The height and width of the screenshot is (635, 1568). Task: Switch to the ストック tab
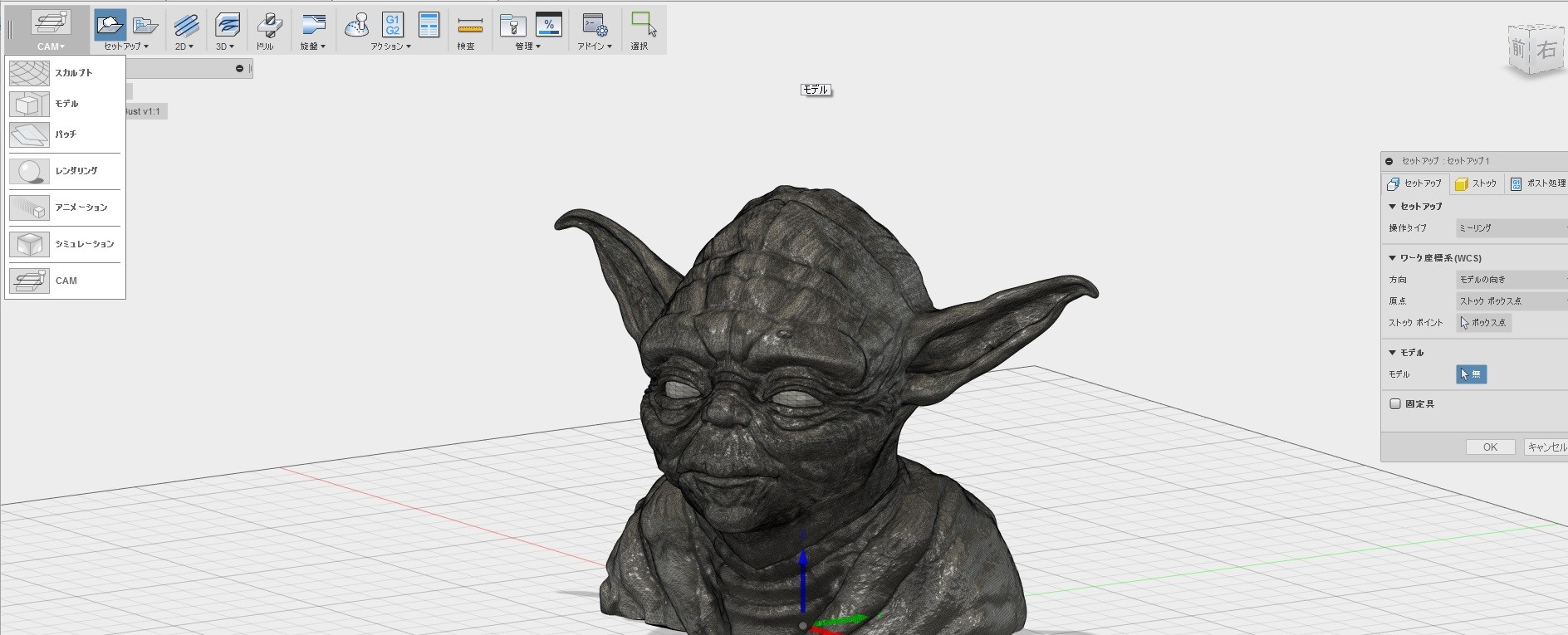[x=1476, y=183]
